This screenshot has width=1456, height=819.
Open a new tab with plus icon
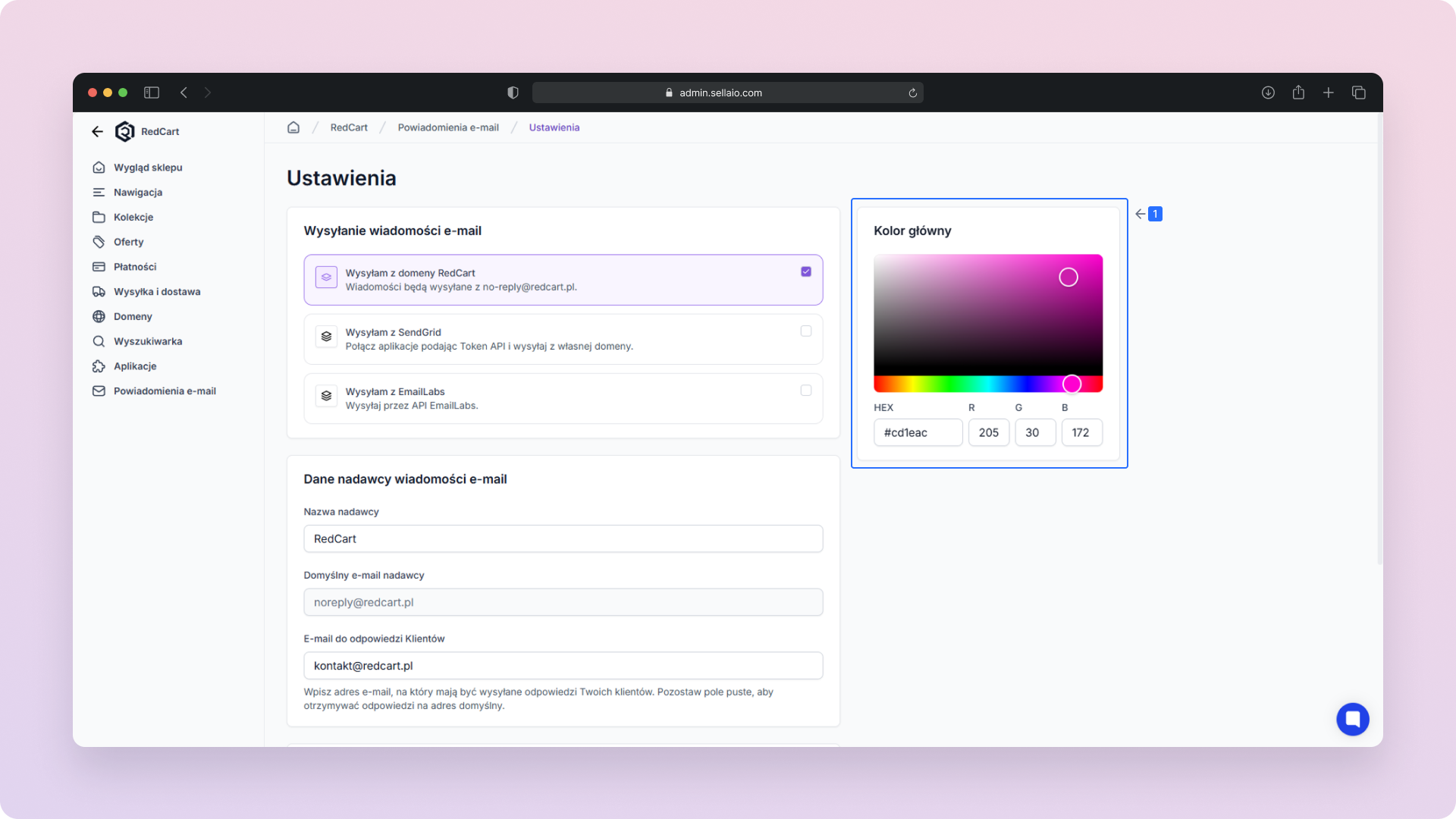tap(1329, 93)
